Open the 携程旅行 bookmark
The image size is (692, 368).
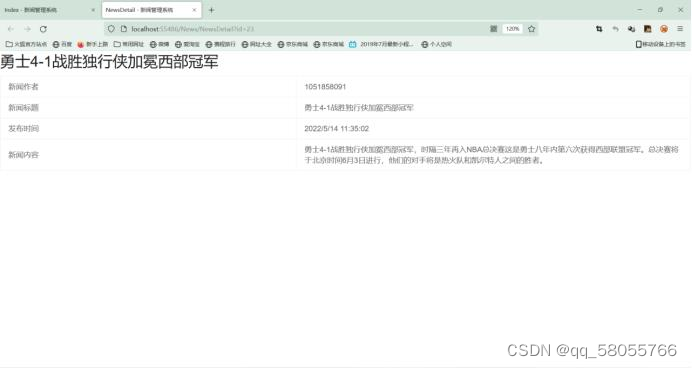[220, 44]
